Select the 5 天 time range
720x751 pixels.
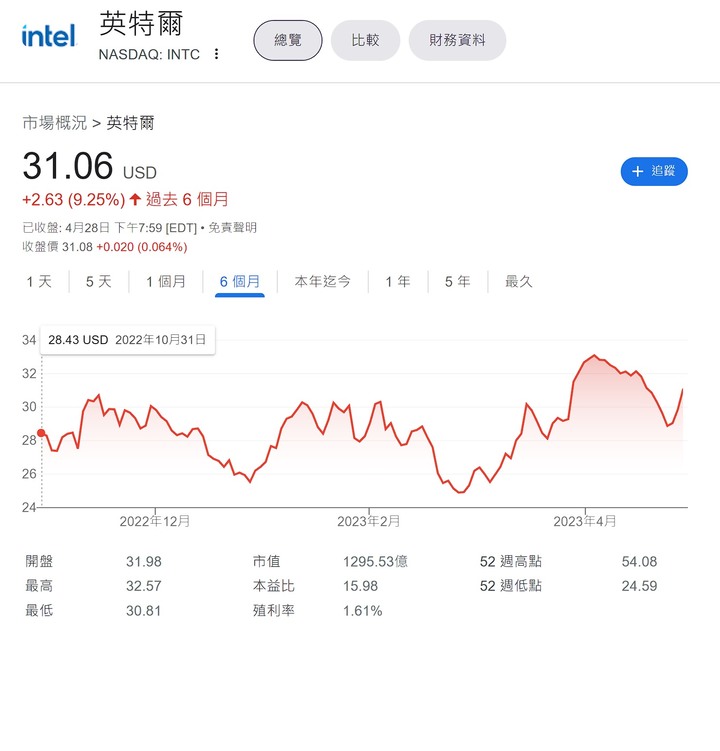point(98,281)
